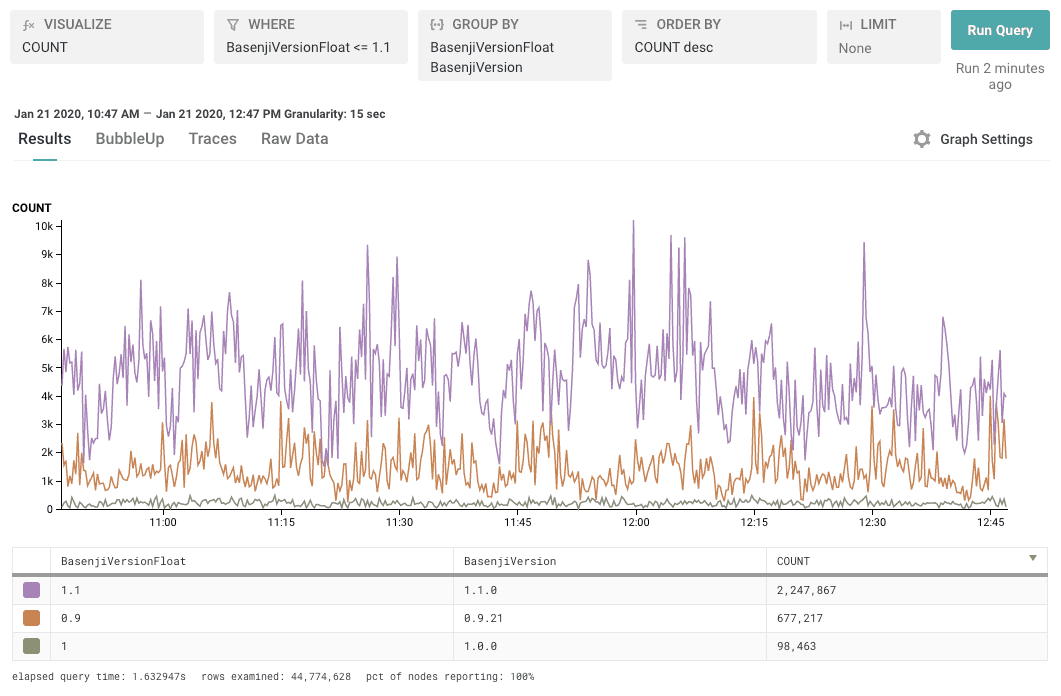The height and width of the screenshot is (696, 1061).
Task: Toggle COUNT column sort arrow
Action: [1033, 558]
